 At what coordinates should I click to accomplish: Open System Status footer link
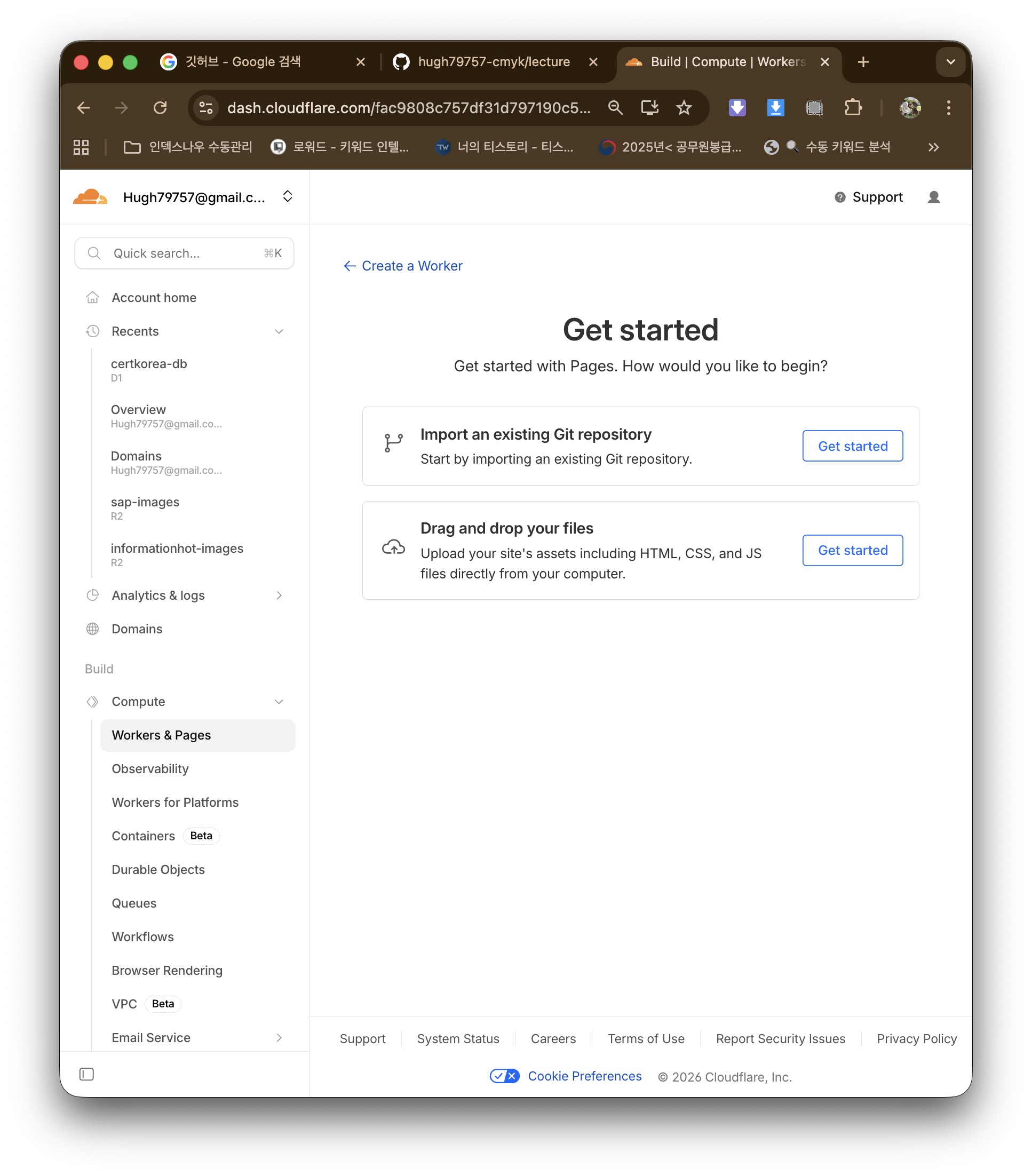458,1038
